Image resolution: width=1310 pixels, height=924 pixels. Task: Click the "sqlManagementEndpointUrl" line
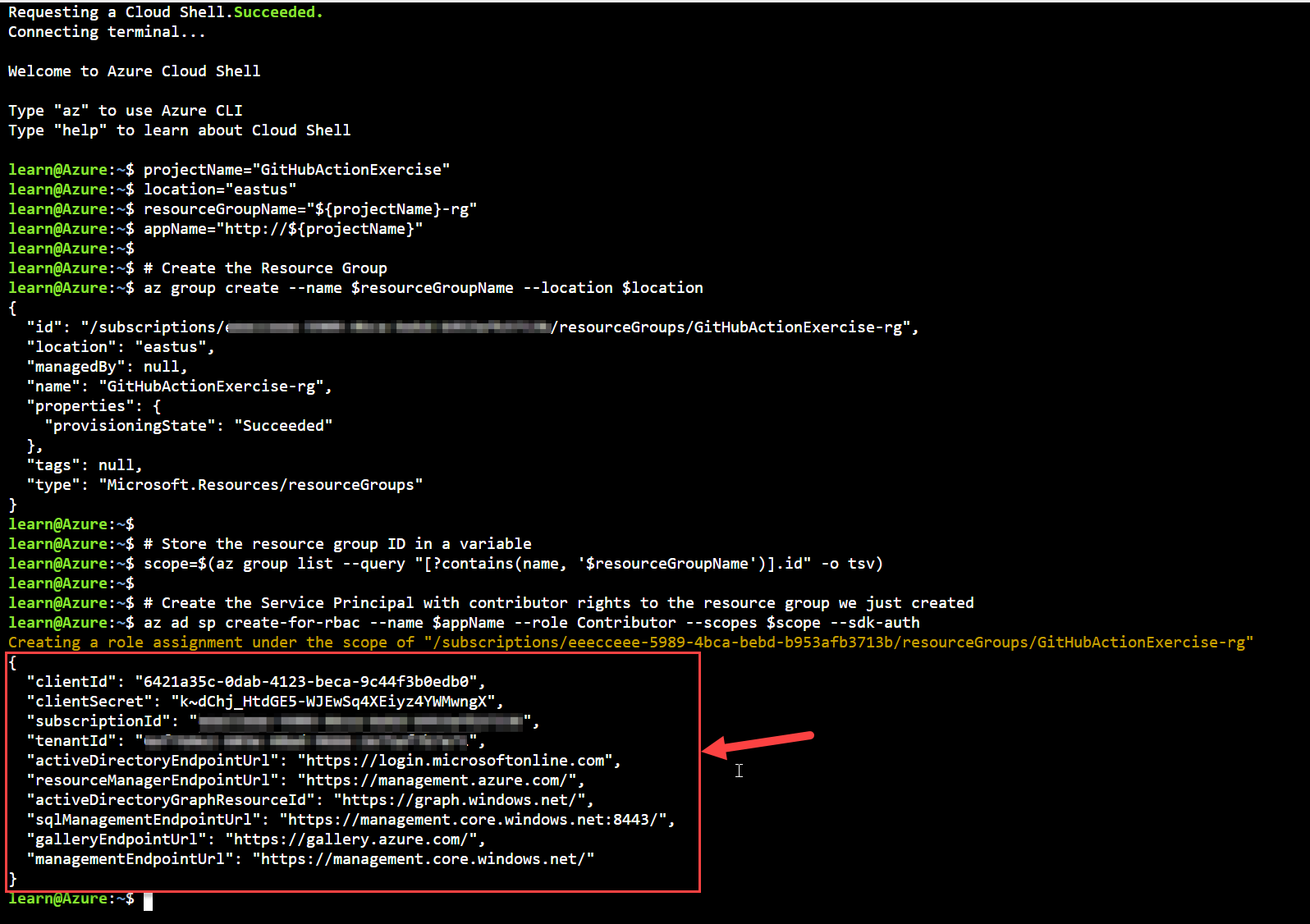pos(350,820)
